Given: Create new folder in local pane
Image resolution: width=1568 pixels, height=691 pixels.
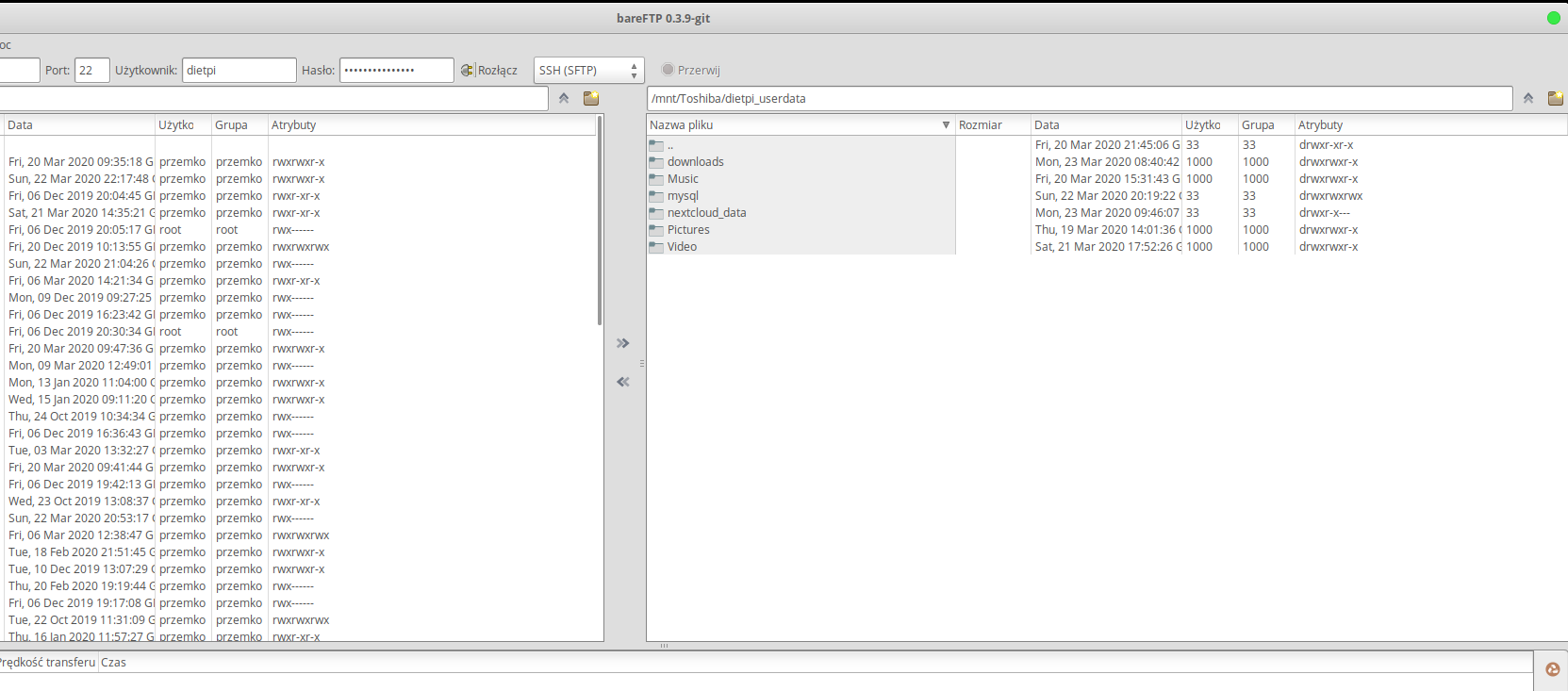Looking at the screenshot, I should click(591, 98).
